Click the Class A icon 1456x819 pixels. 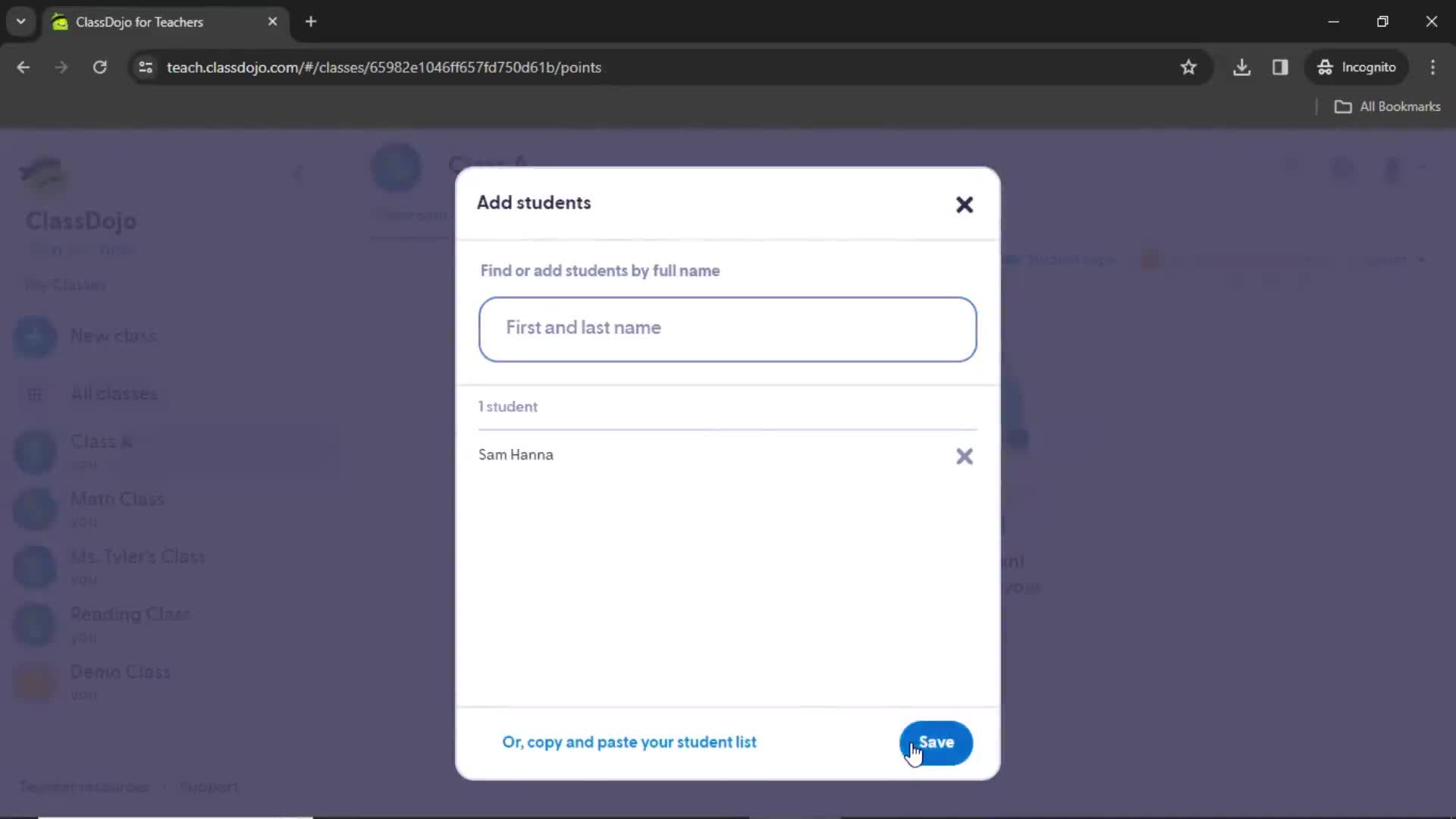coord(35,451)
